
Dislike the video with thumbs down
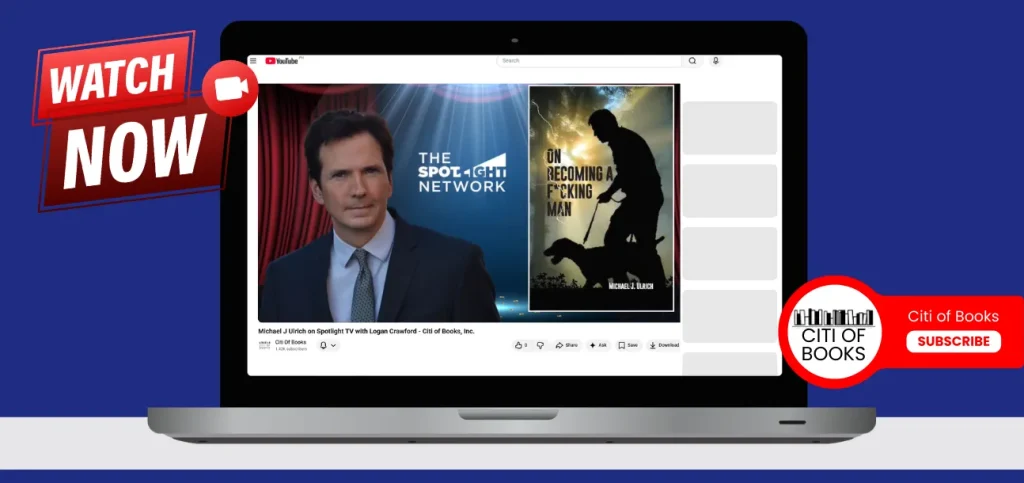coord(540,345)
